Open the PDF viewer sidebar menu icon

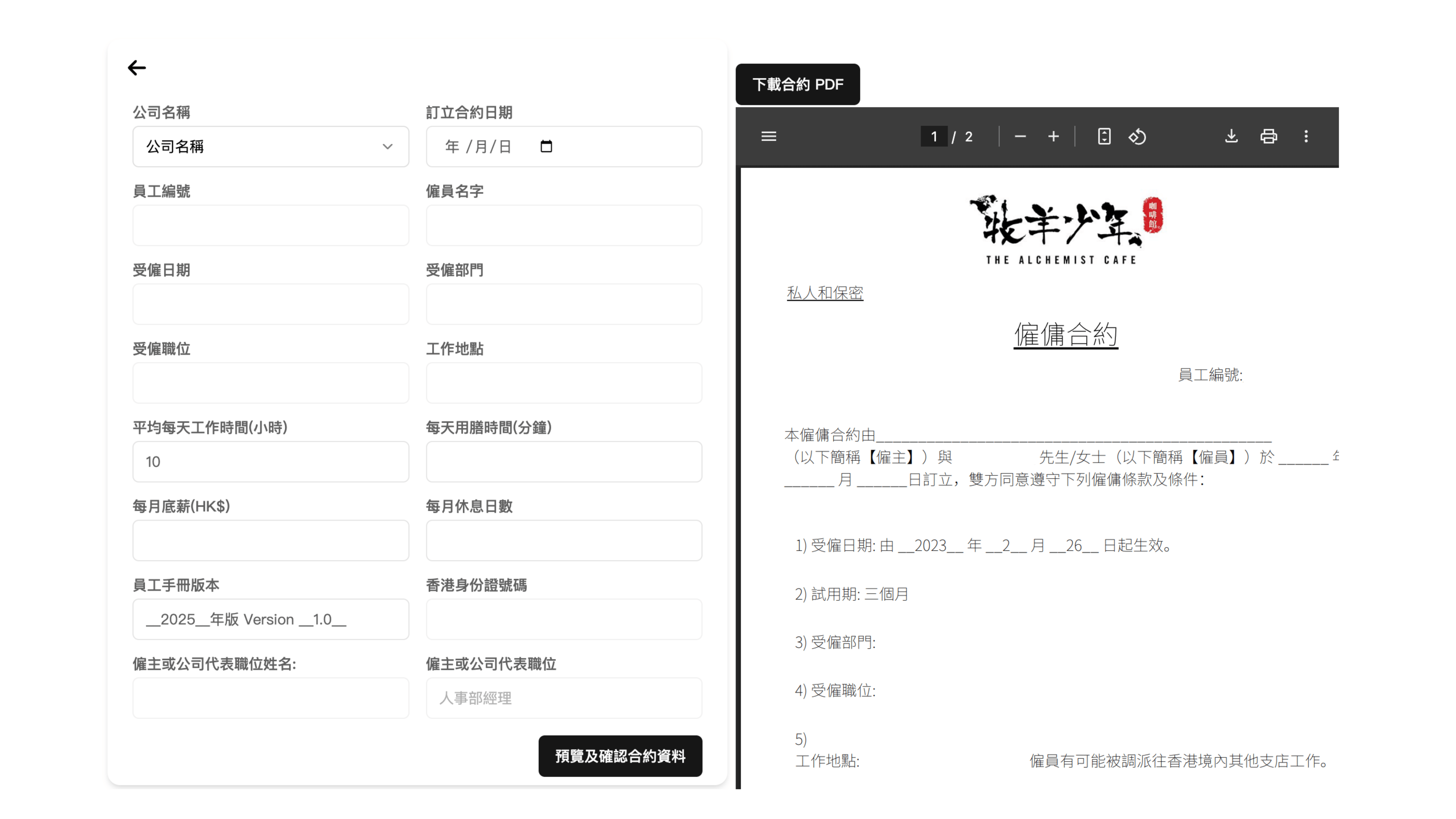(769, 136)
